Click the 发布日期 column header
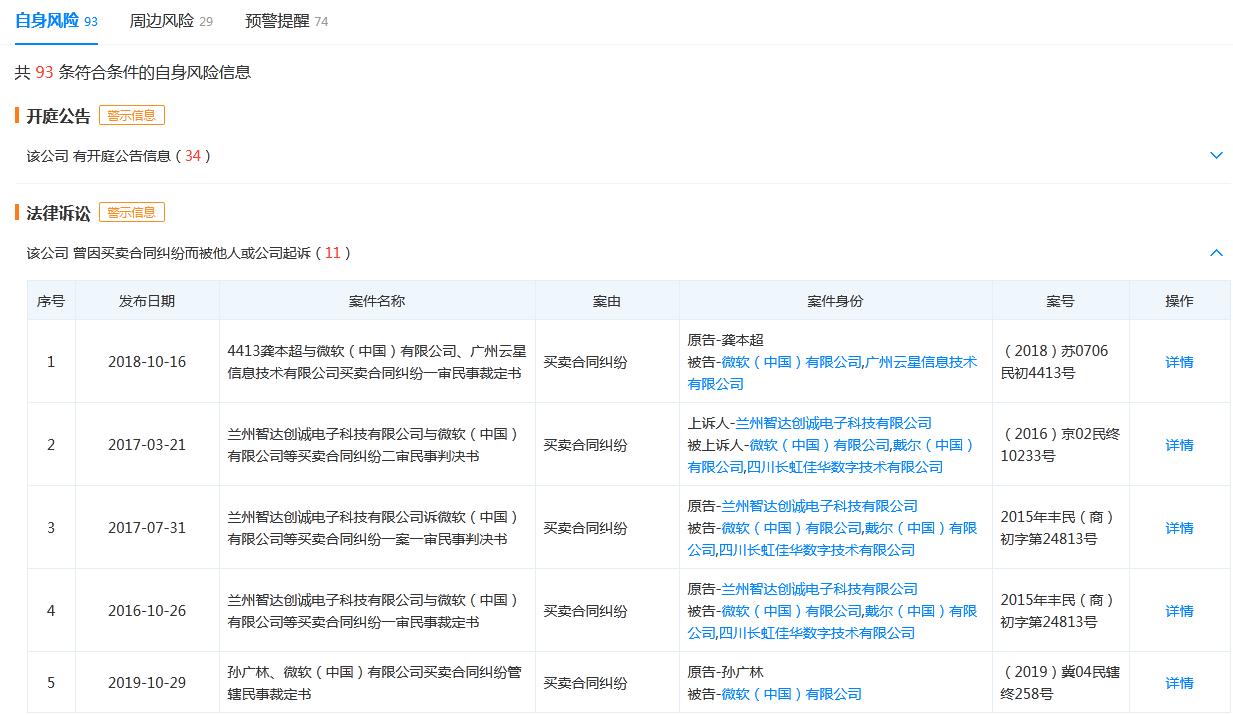 [147, 301]
